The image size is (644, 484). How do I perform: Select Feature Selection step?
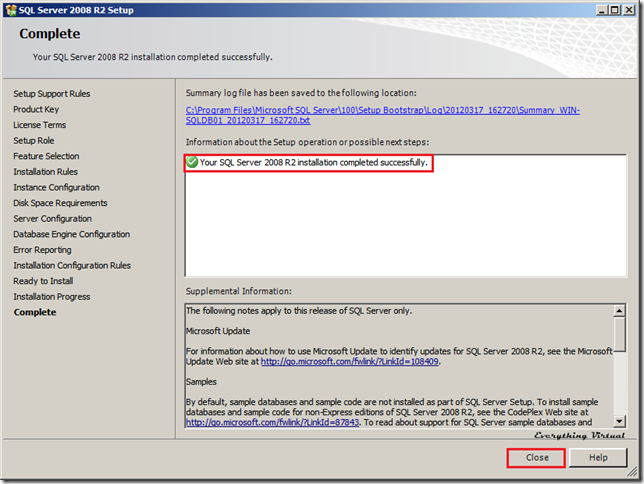click(x=46, y=156)
